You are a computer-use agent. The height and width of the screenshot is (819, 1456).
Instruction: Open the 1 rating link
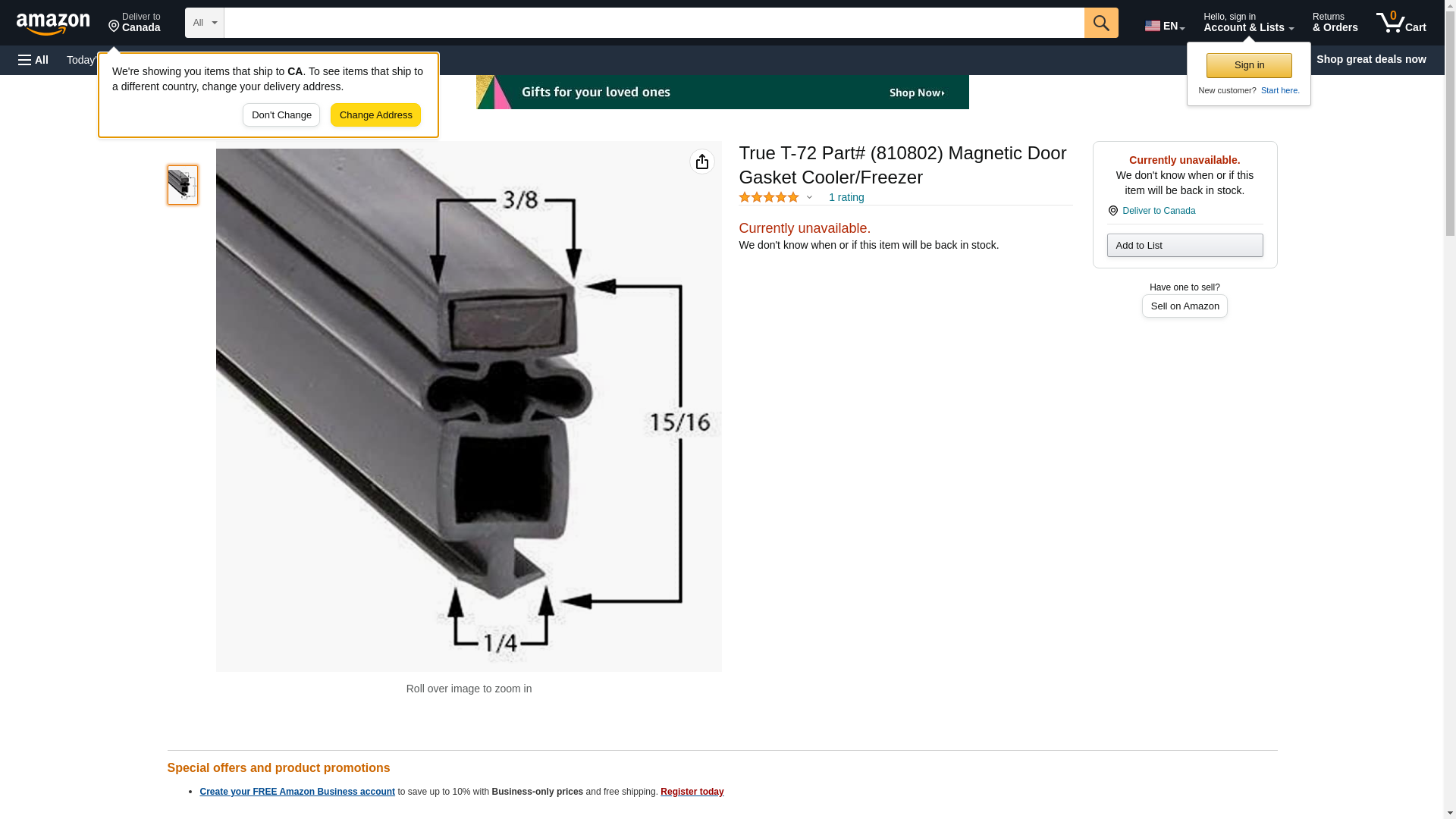pos(846,197)
